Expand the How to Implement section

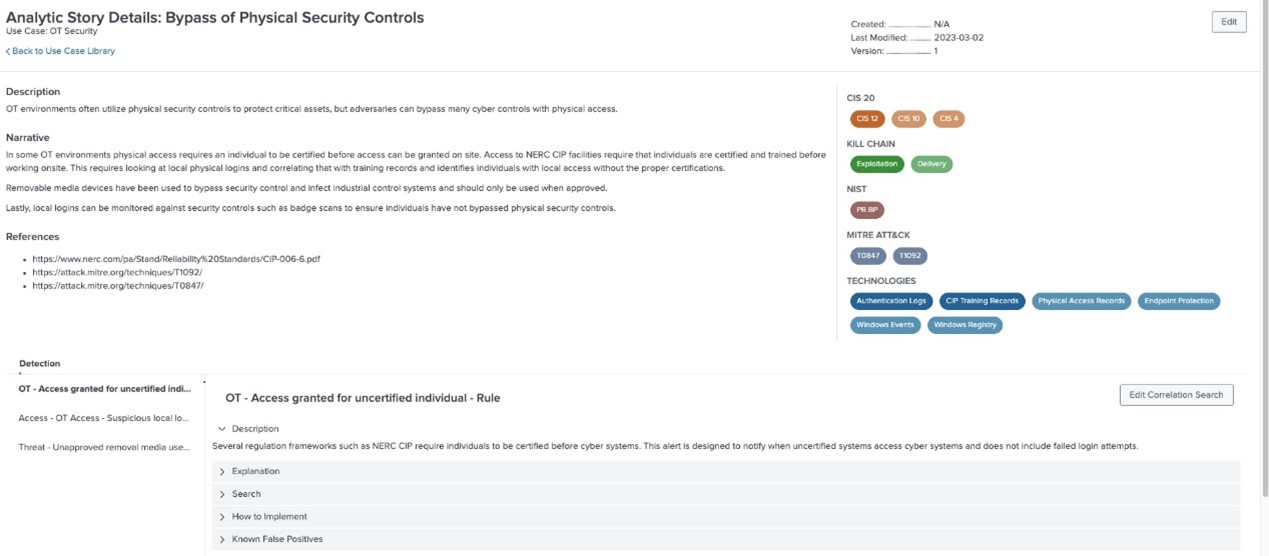pyautogui.click(x=269, y=516)
